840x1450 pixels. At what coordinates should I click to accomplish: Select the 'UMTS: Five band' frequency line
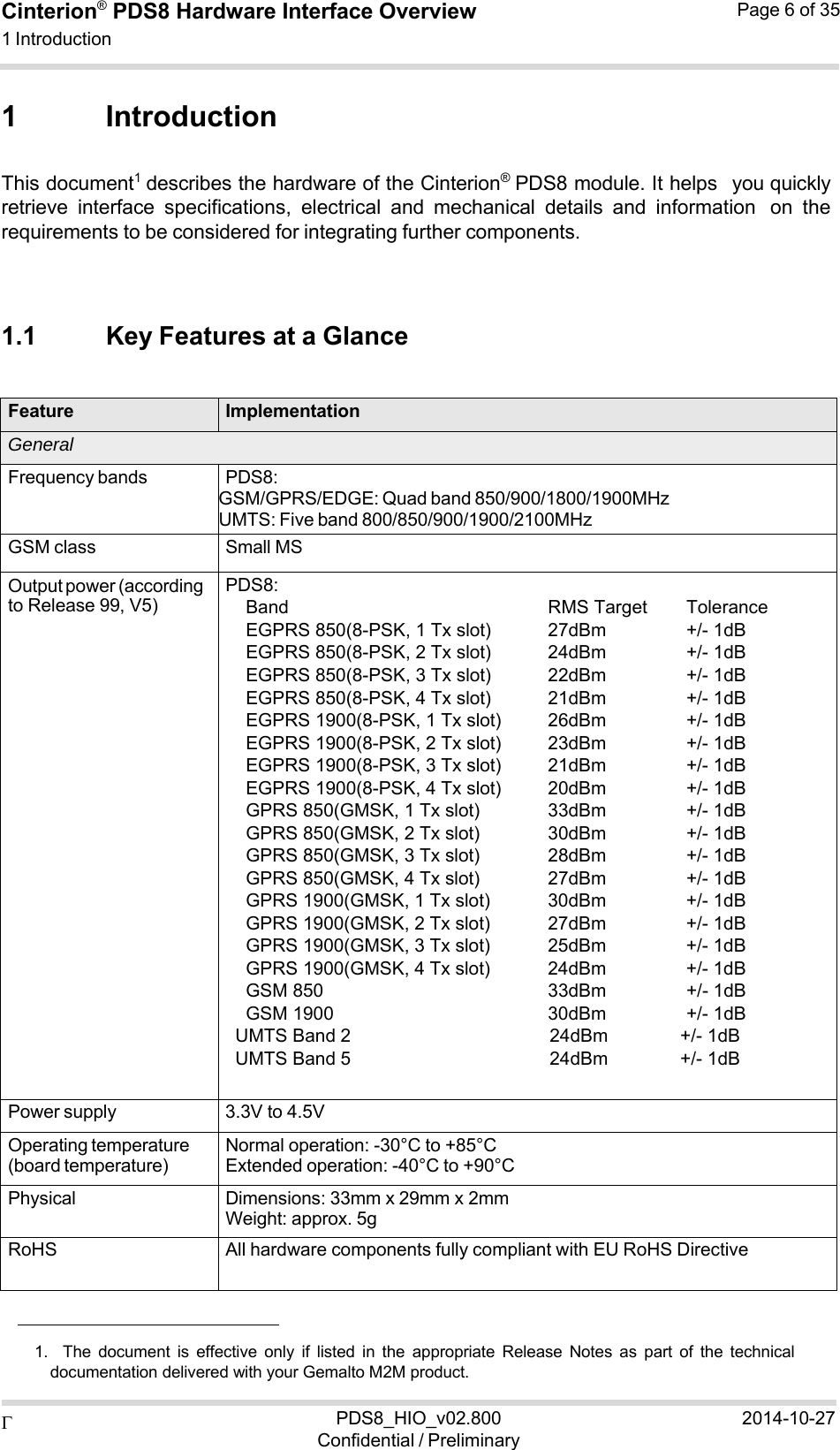[405, 520]
